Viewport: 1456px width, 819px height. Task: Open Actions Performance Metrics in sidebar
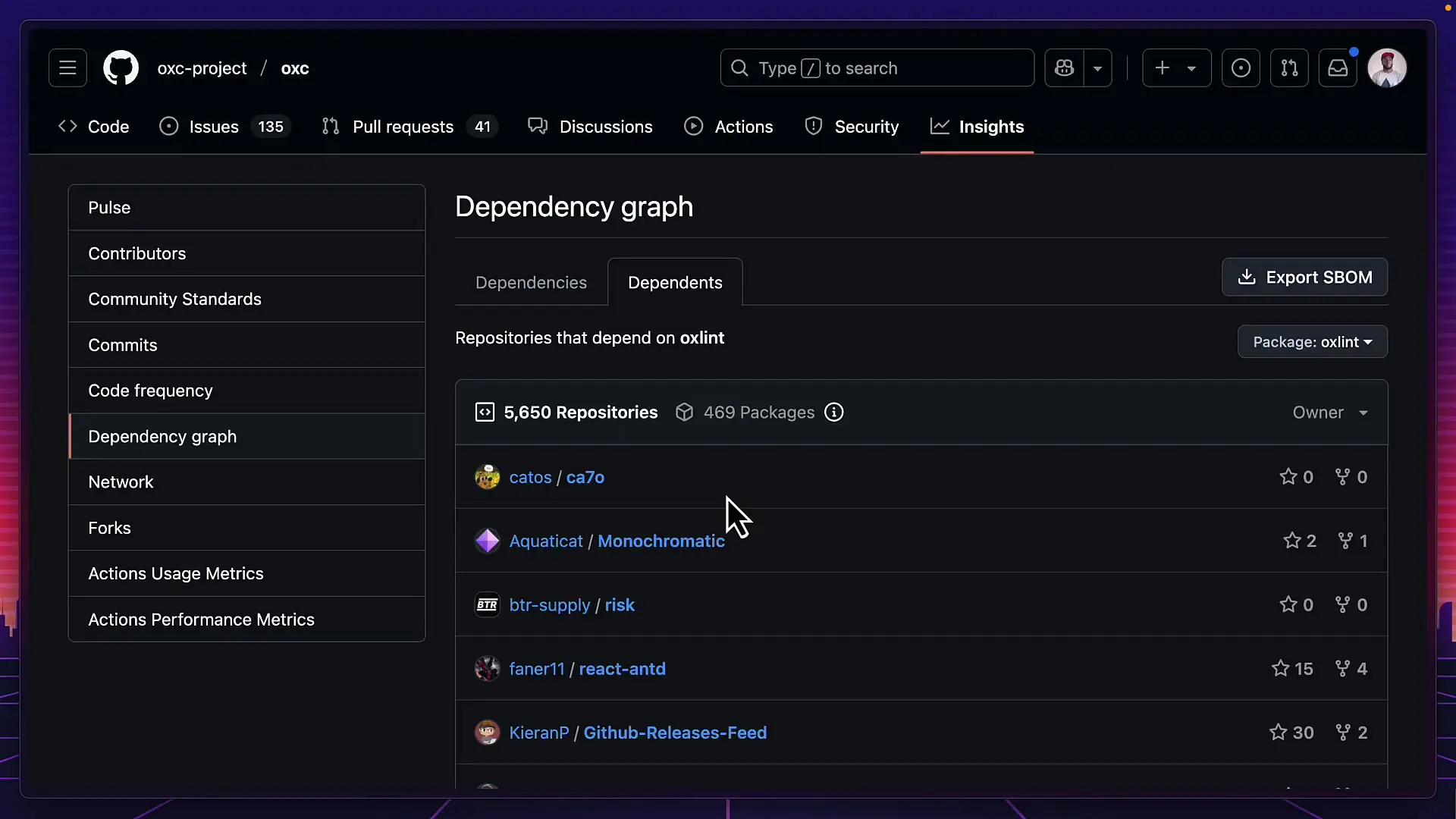pyautogui.click(x=246, y=620)
